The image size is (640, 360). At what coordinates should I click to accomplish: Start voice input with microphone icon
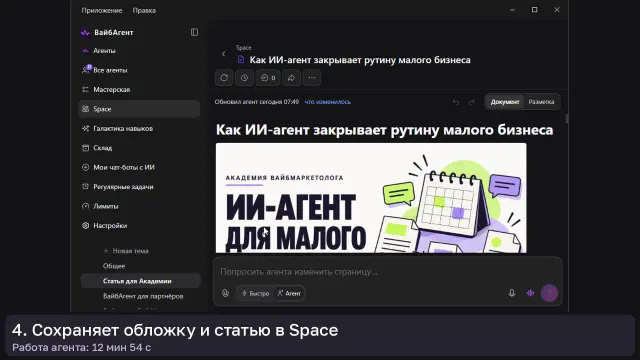tap(512, 293)
